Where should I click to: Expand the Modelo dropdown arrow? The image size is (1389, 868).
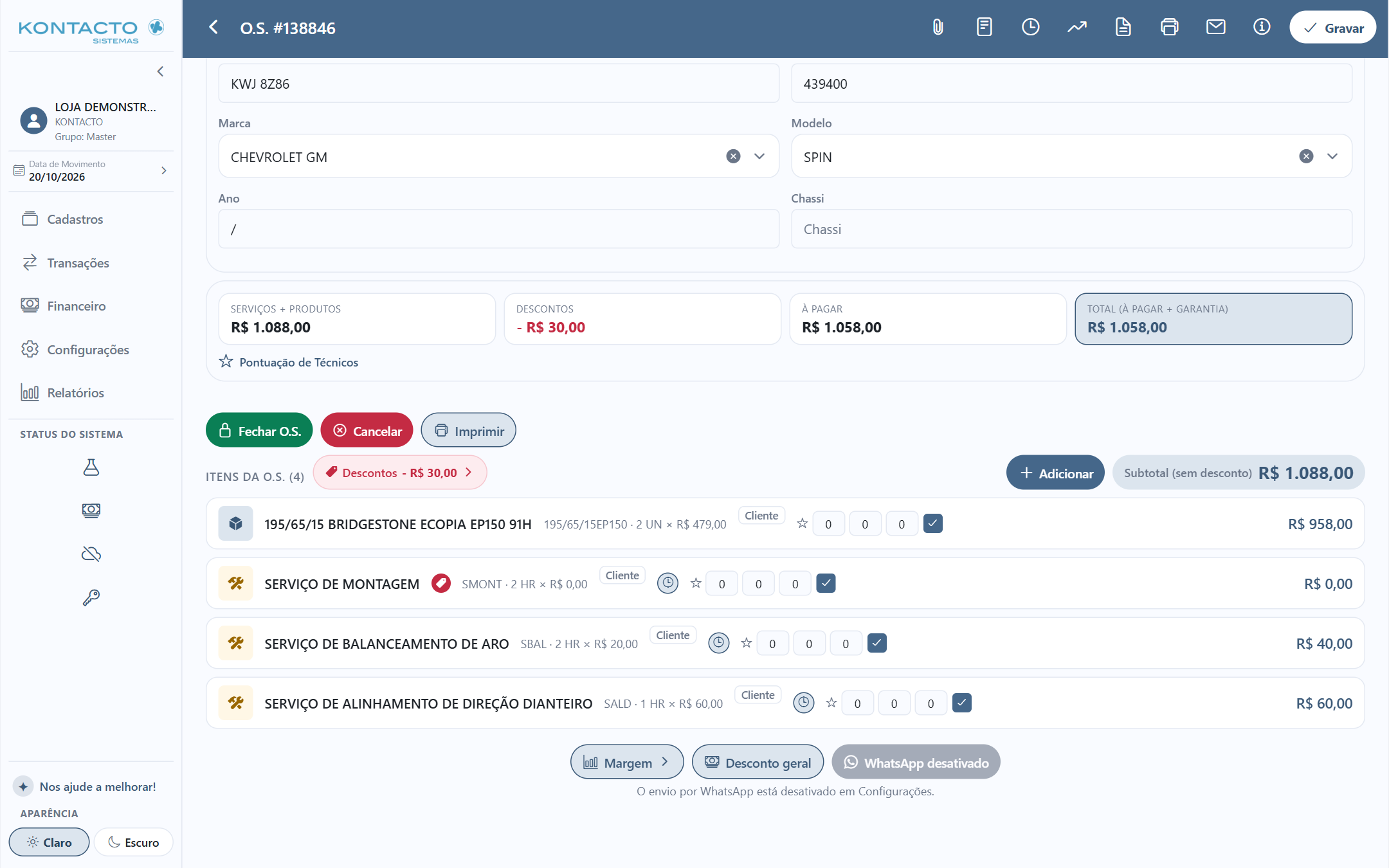point(1332,156)
